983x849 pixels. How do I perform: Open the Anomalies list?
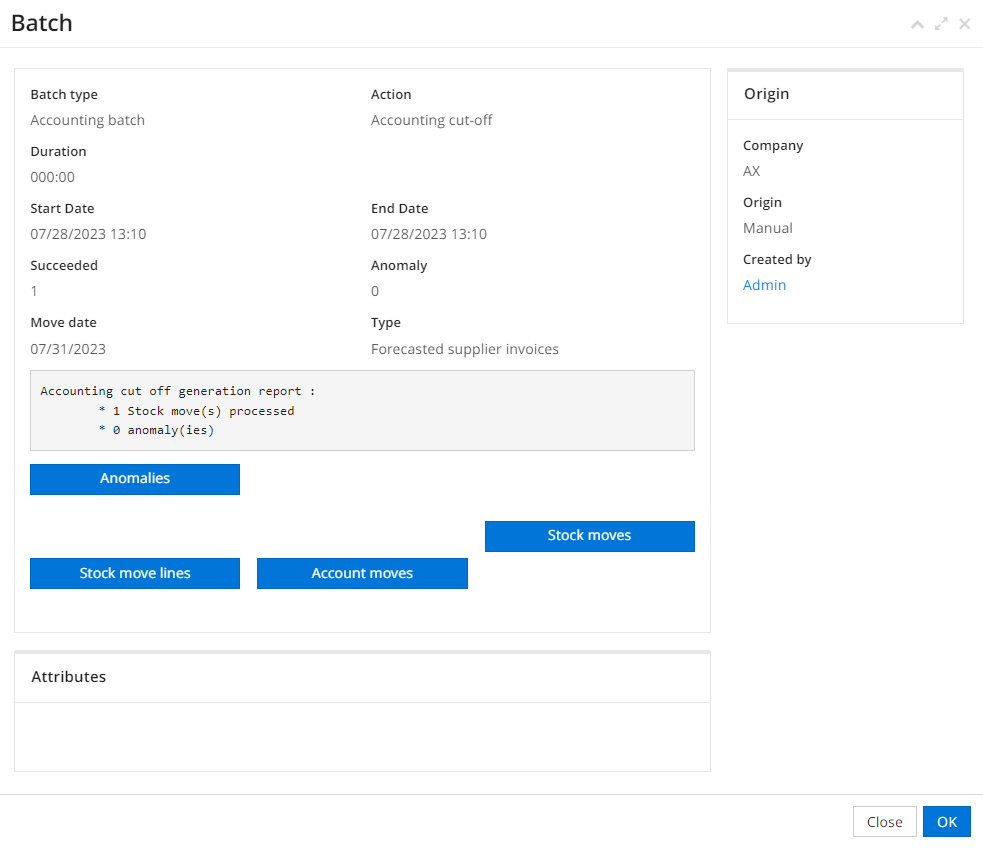(x=135, y=479)
